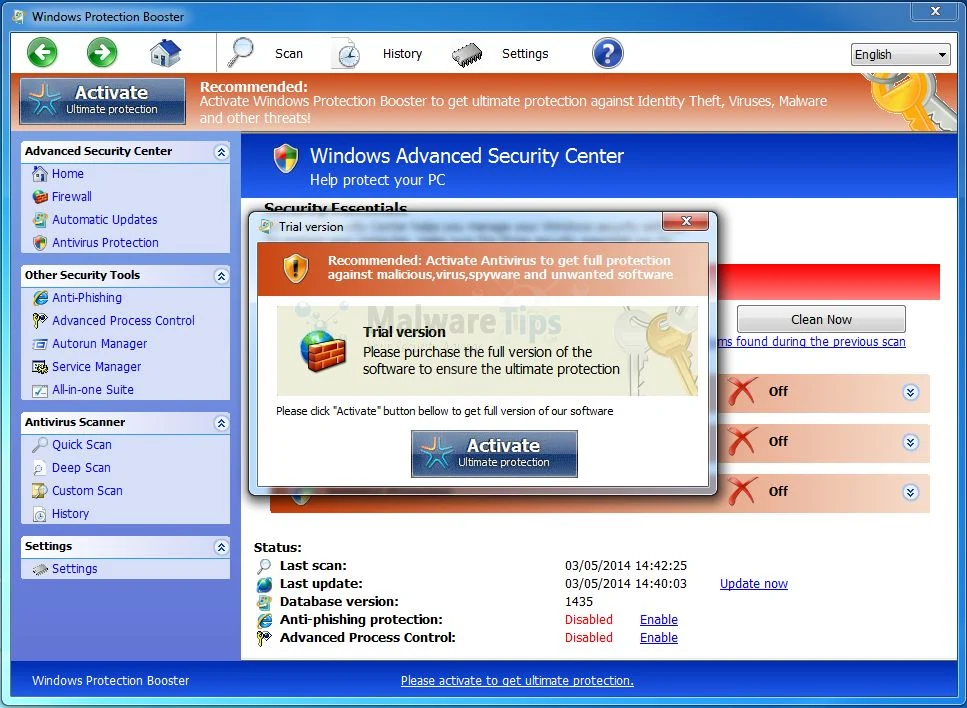Click 'Please activate to get ultimate protection' link
Screen dimensions: 967x708
517,680
